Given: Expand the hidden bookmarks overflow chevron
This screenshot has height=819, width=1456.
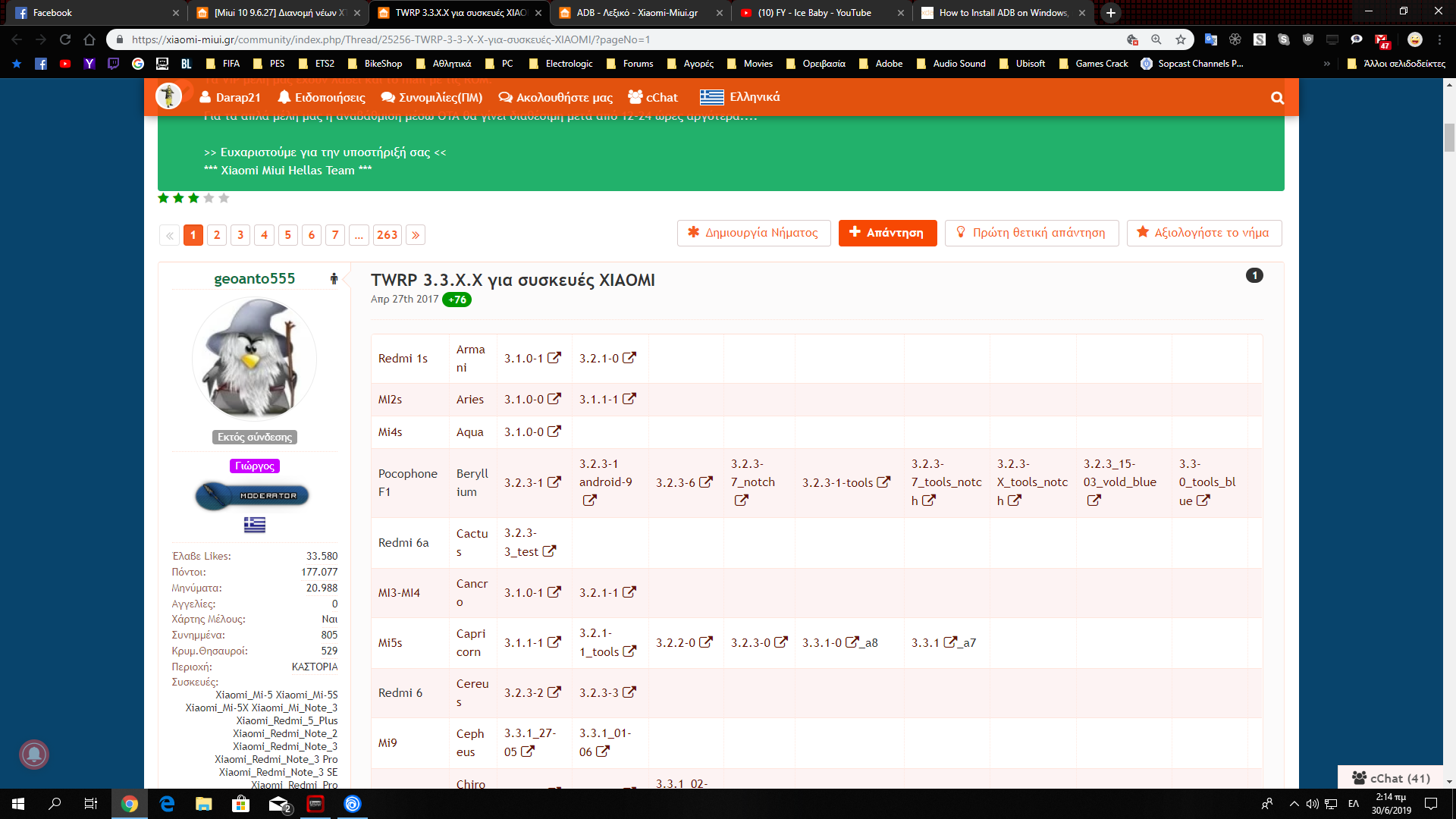Looking at the screenshot, I should pyautogui.click(x=1326, y=64).
